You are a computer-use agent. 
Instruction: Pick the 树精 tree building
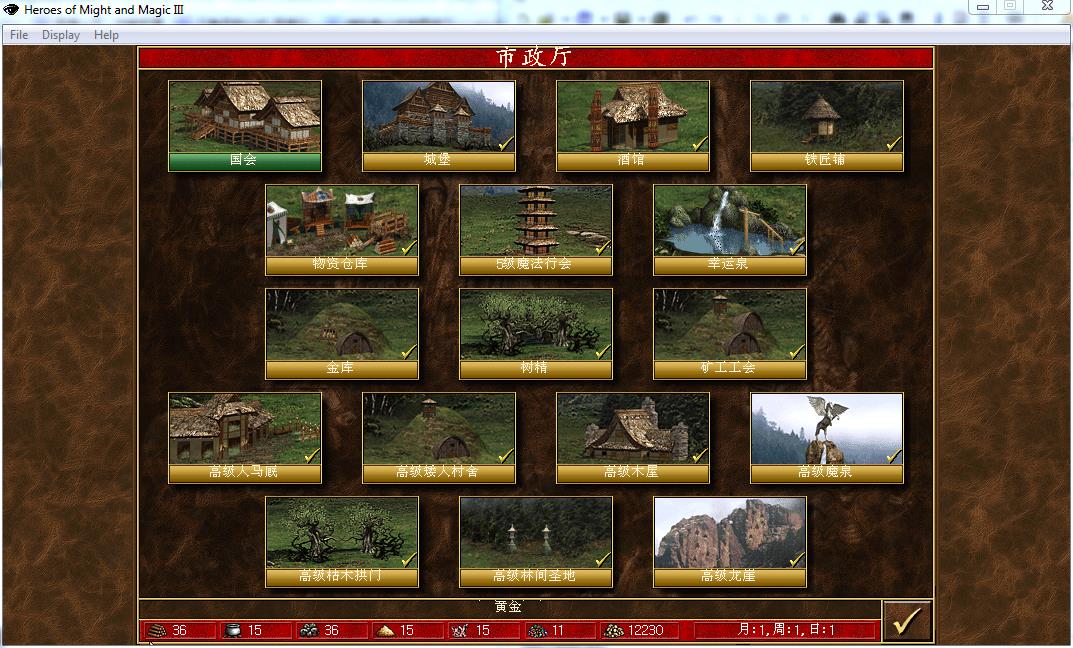[x=535, y=325]
